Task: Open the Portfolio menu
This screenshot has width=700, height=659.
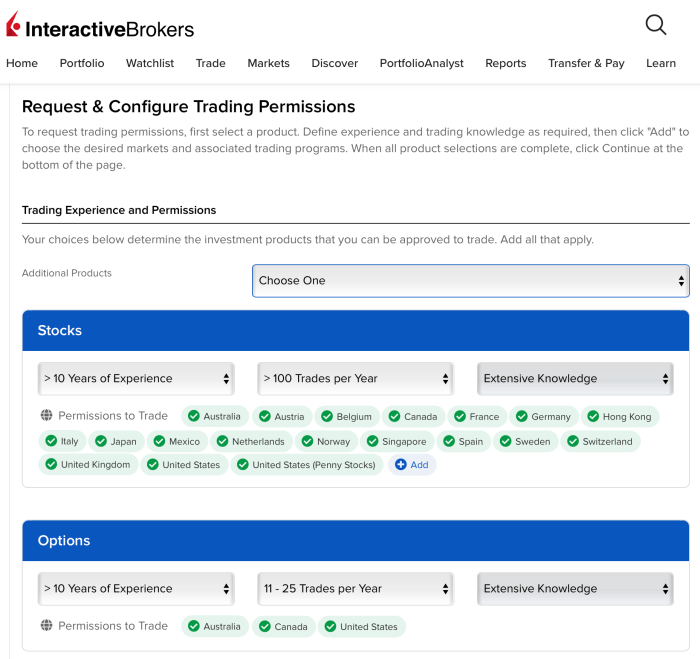Action: [82, 63]
